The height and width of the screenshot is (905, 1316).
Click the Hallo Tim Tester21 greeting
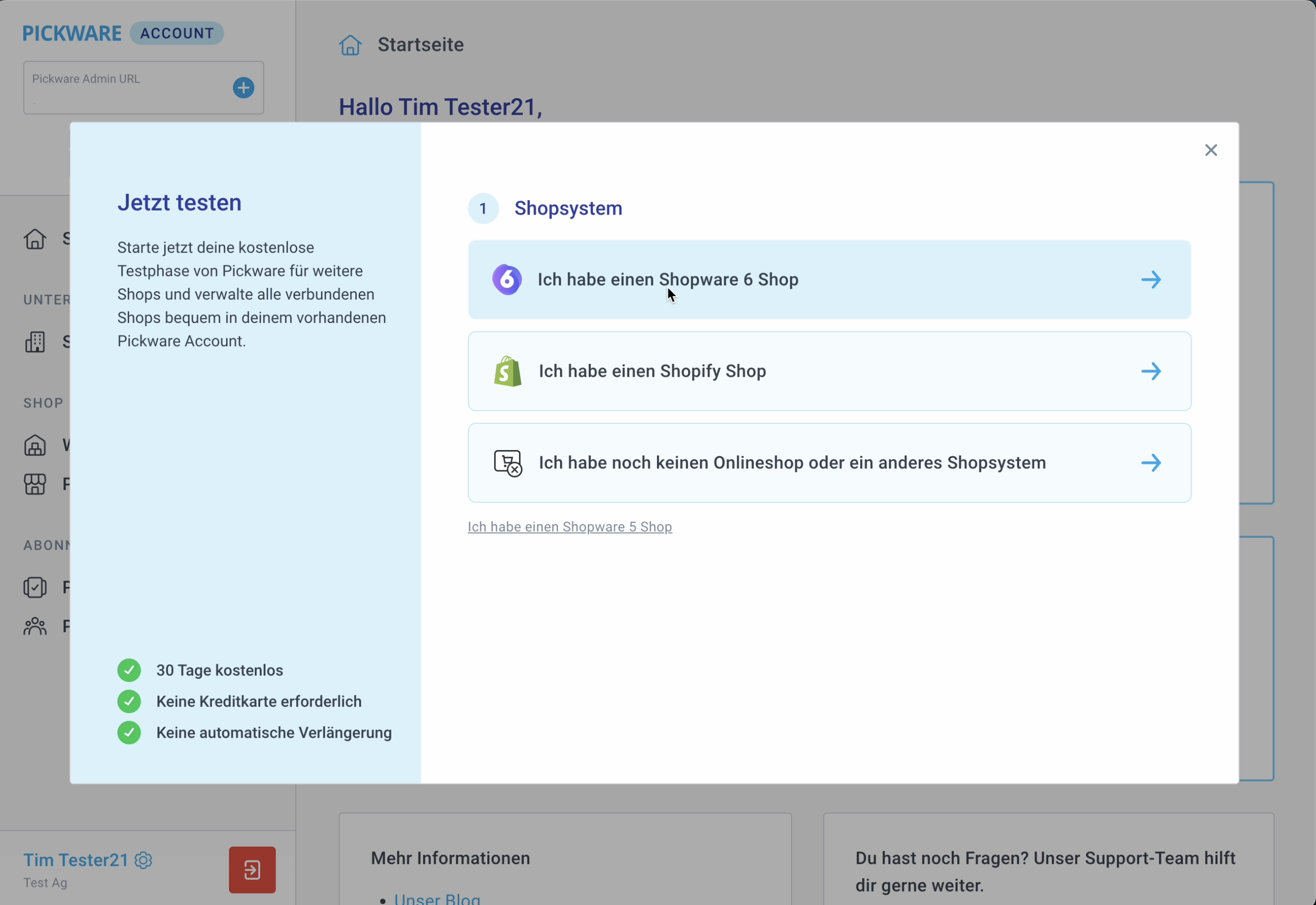[x=440, y=107]
